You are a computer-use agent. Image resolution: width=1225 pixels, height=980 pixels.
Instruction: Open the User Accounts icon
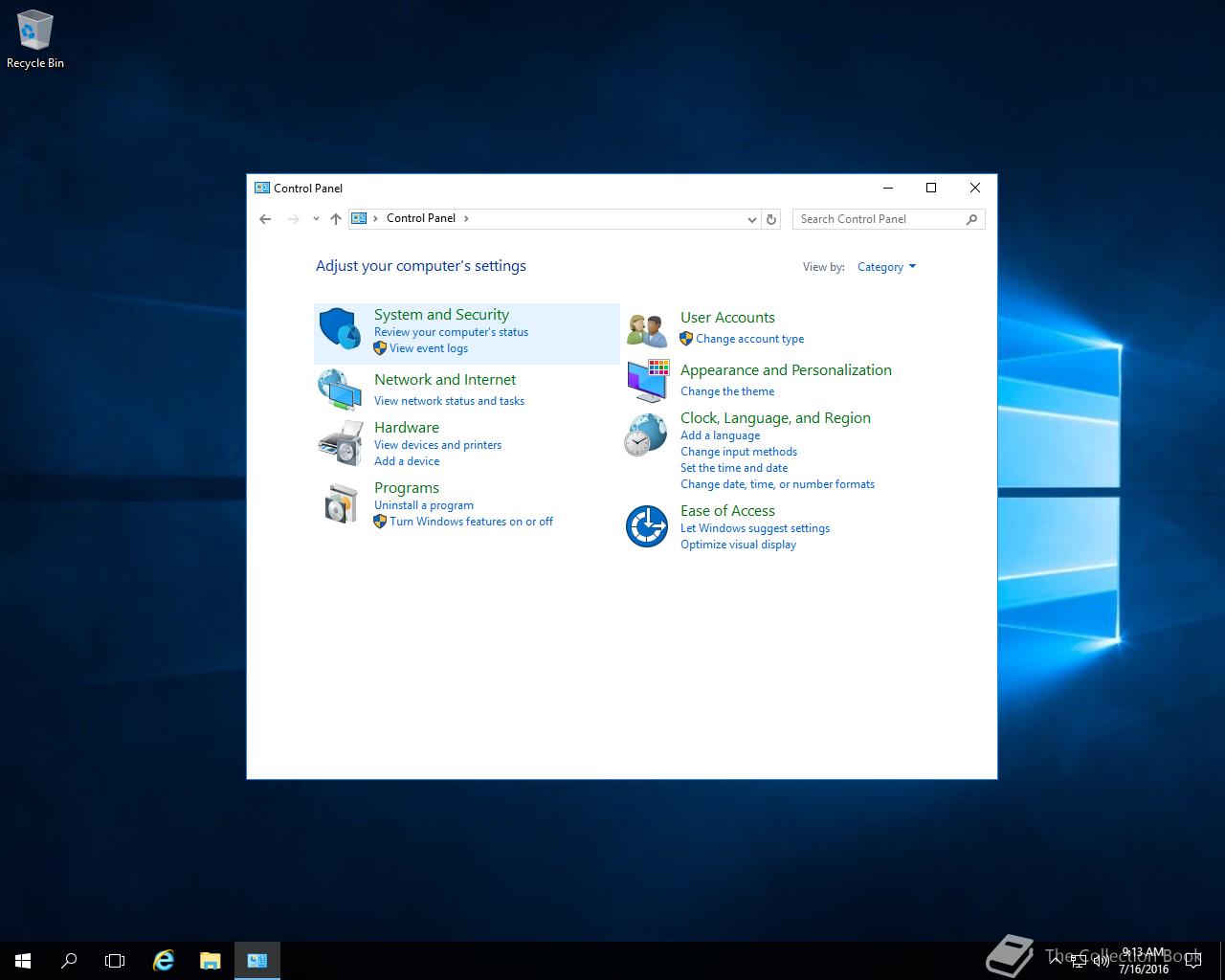pos(647,329)
